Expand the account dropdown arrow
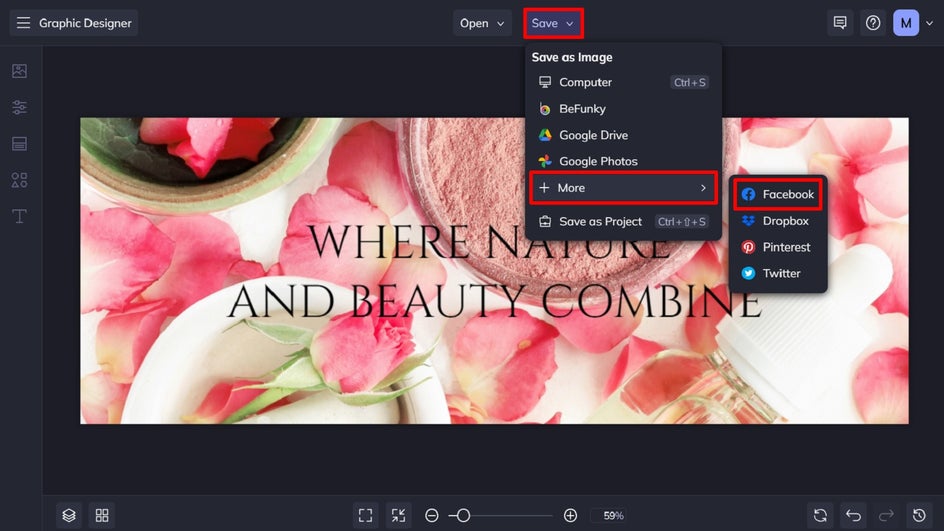Viewport: 944px width, 531px height. tap(930, 23)
